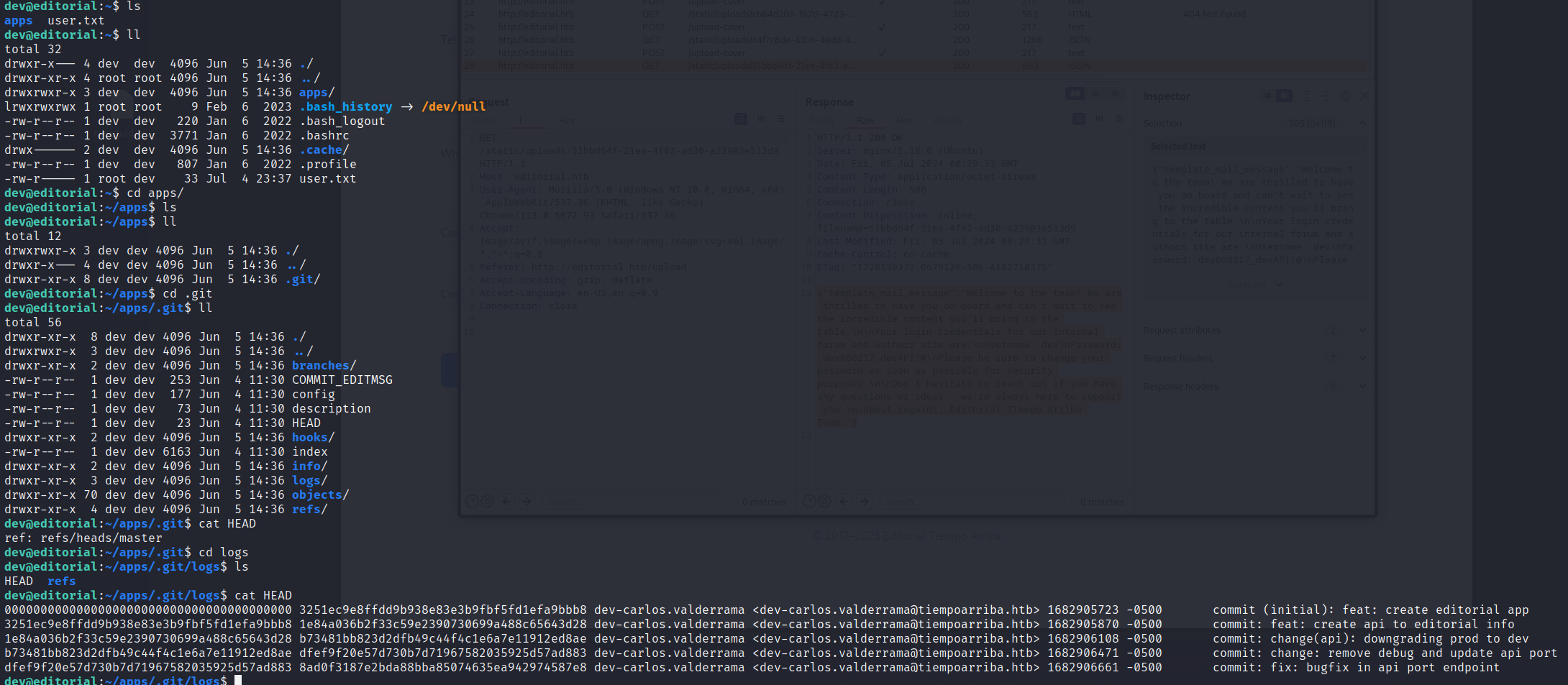The width and height of the screenshot is (1568, 685).
Task: Click the .bash_history symlink name in terminal
Action: (x=346, y=106)
